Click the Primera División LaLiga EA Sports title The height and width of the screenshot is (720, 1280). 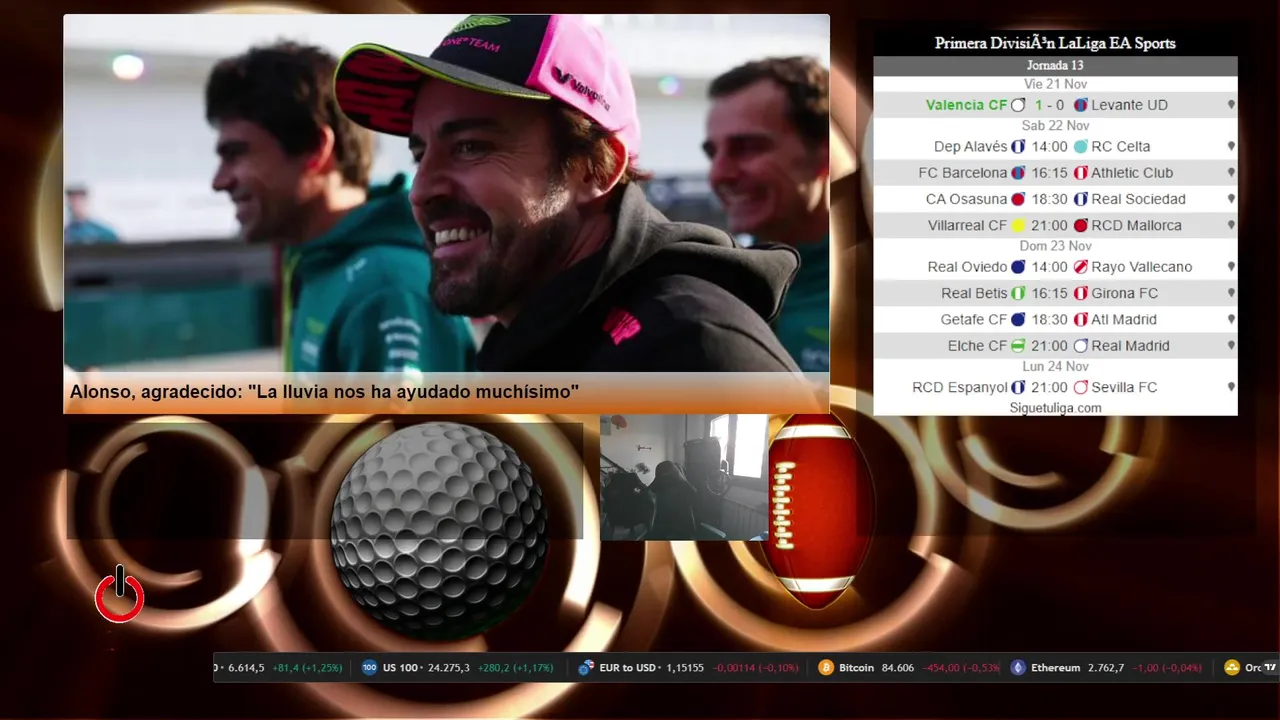point(1055,43)
